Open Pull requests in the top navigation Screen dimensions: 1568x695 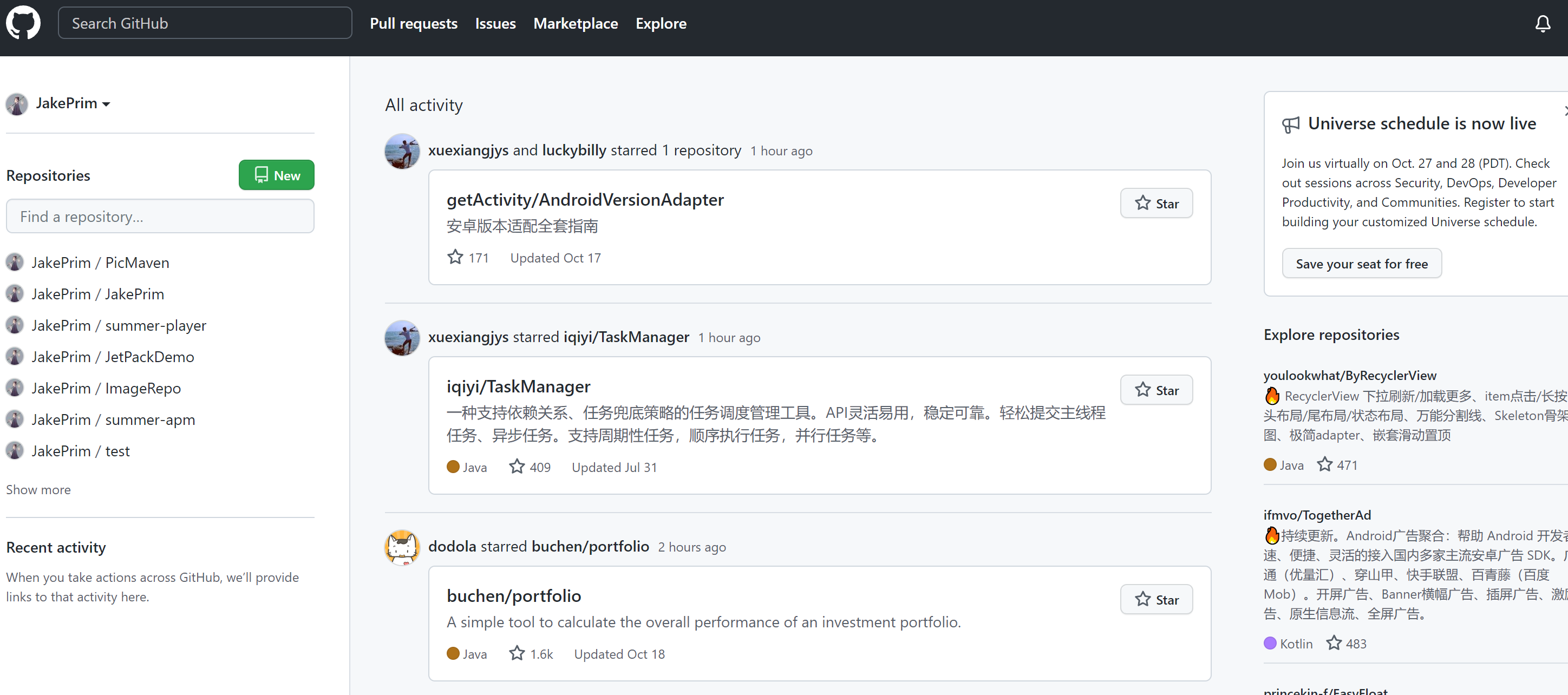coord(413,24)
